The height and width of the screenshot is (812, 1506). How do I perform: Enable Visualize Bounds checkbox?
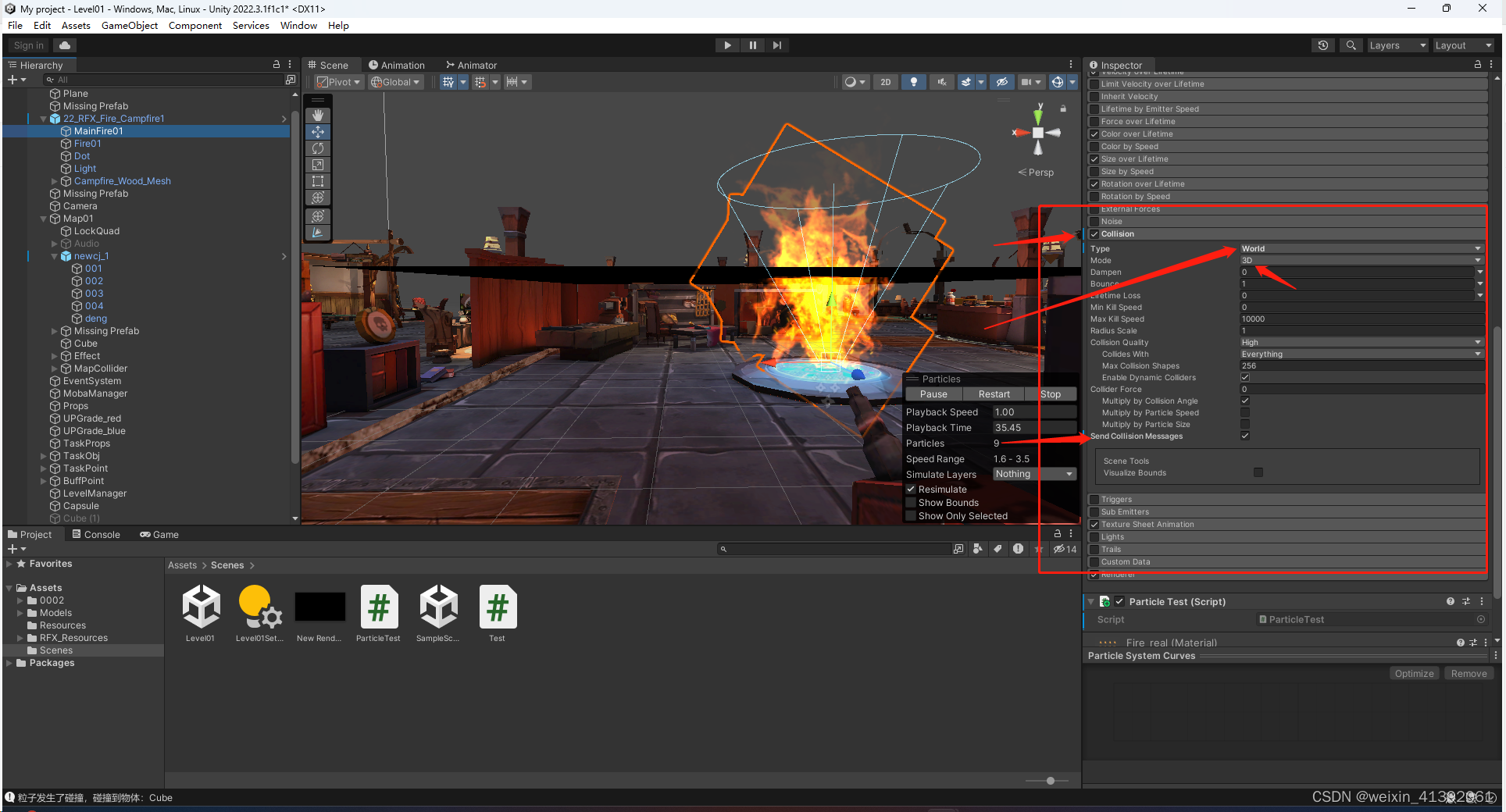point(1258,473)
